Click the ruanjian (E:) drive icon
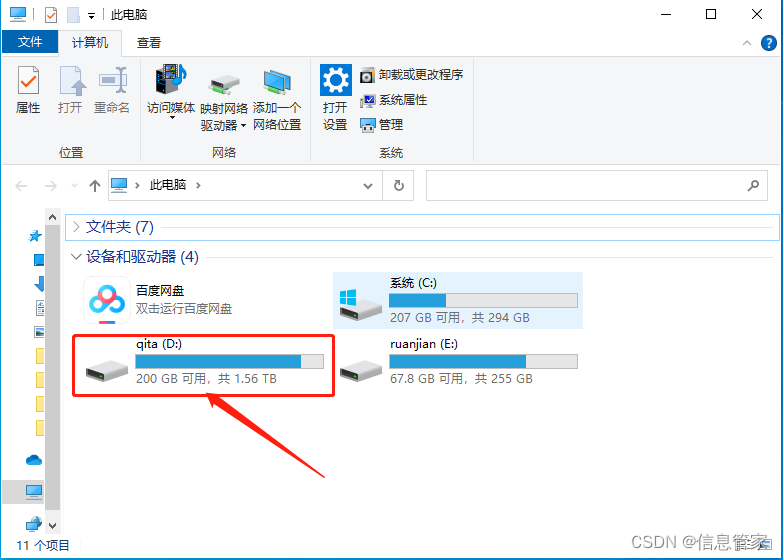783x560 pixels. [361, 372]
